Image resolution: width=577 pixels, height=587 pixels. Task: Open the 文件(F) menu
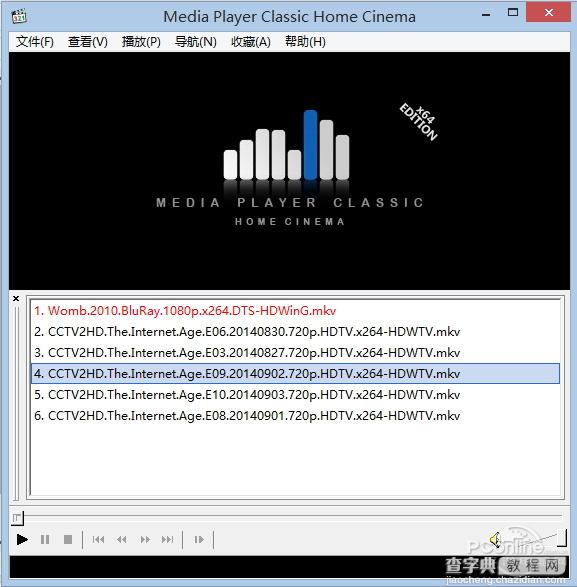click(x=34, y=42)
